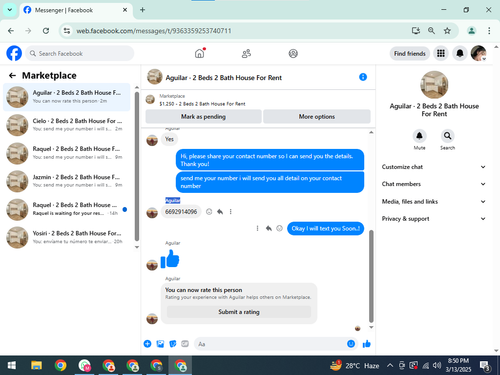
Task: Open the Chrome three-dot menu
Action: (x=489, y=31)
